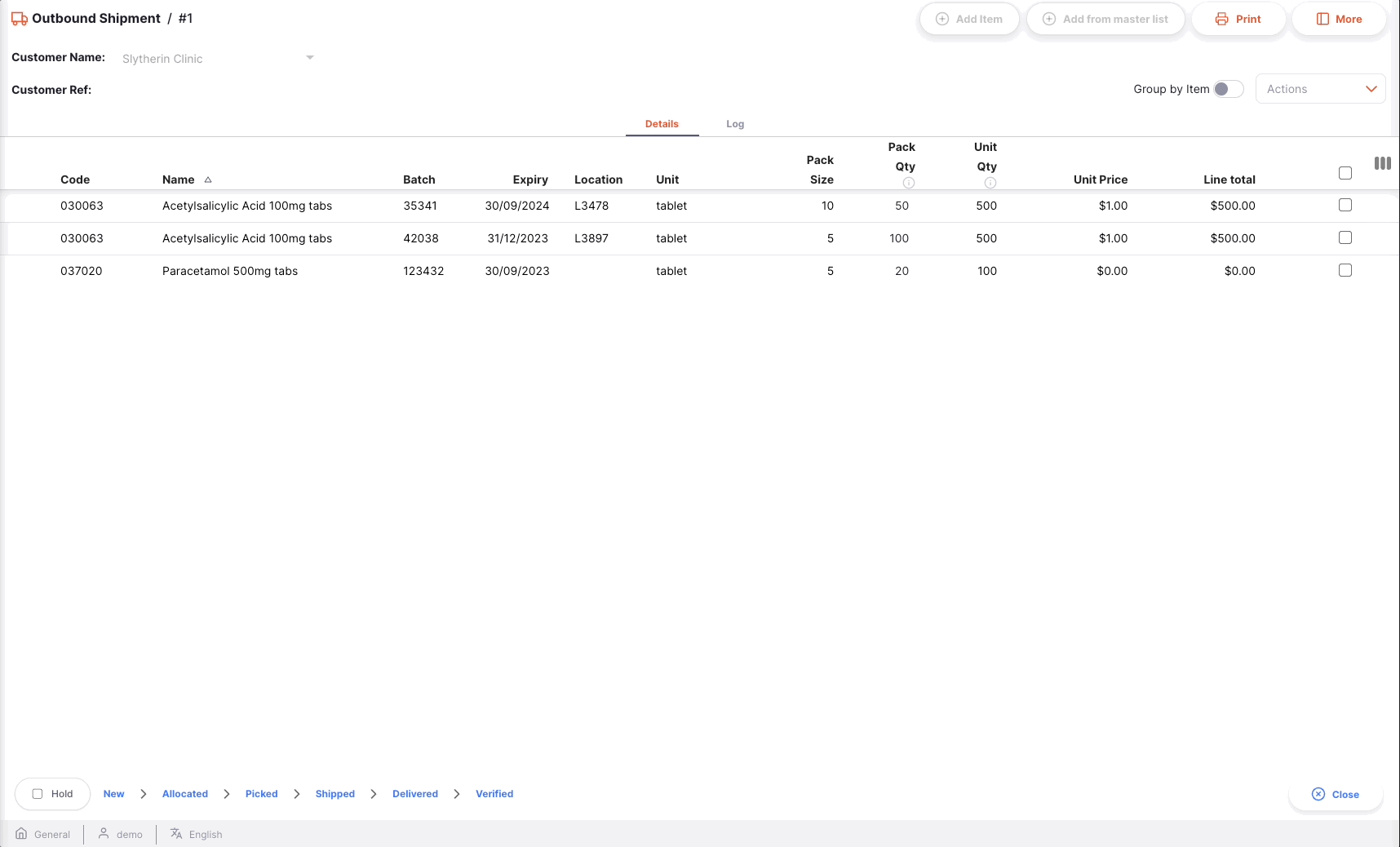Viewport: 1400px width, 847px height.
Task: Select the Paracetamol 500mg tabs row checkbox
Action: coord(1345,270)
